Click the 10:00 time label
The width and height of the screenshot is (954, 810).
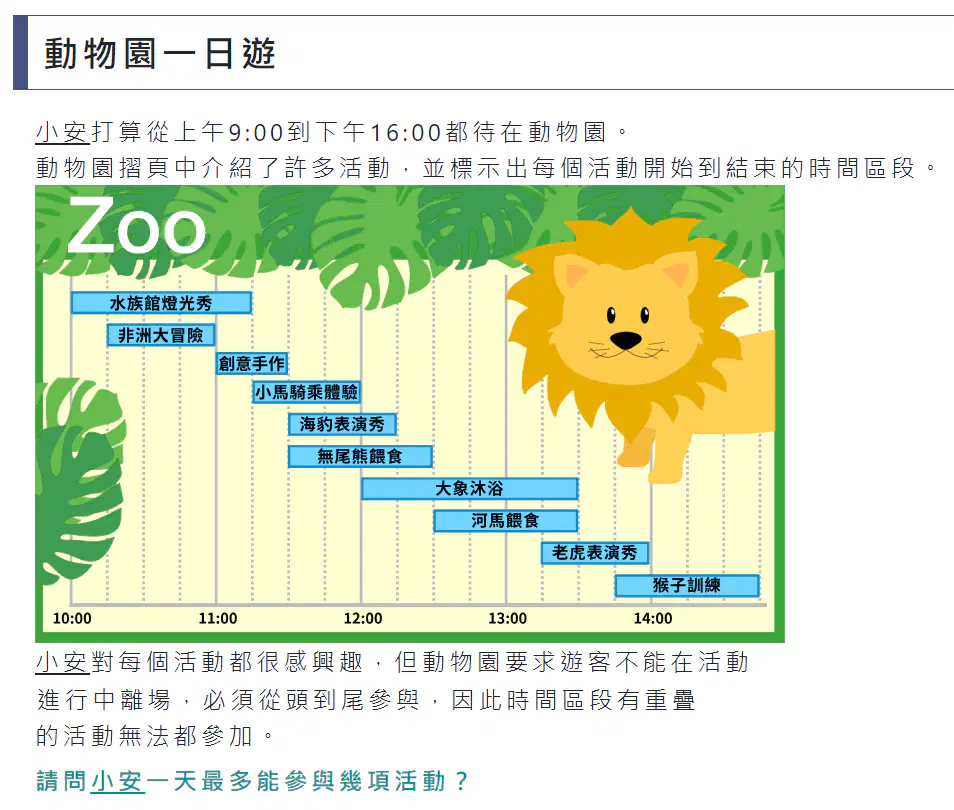72,619
